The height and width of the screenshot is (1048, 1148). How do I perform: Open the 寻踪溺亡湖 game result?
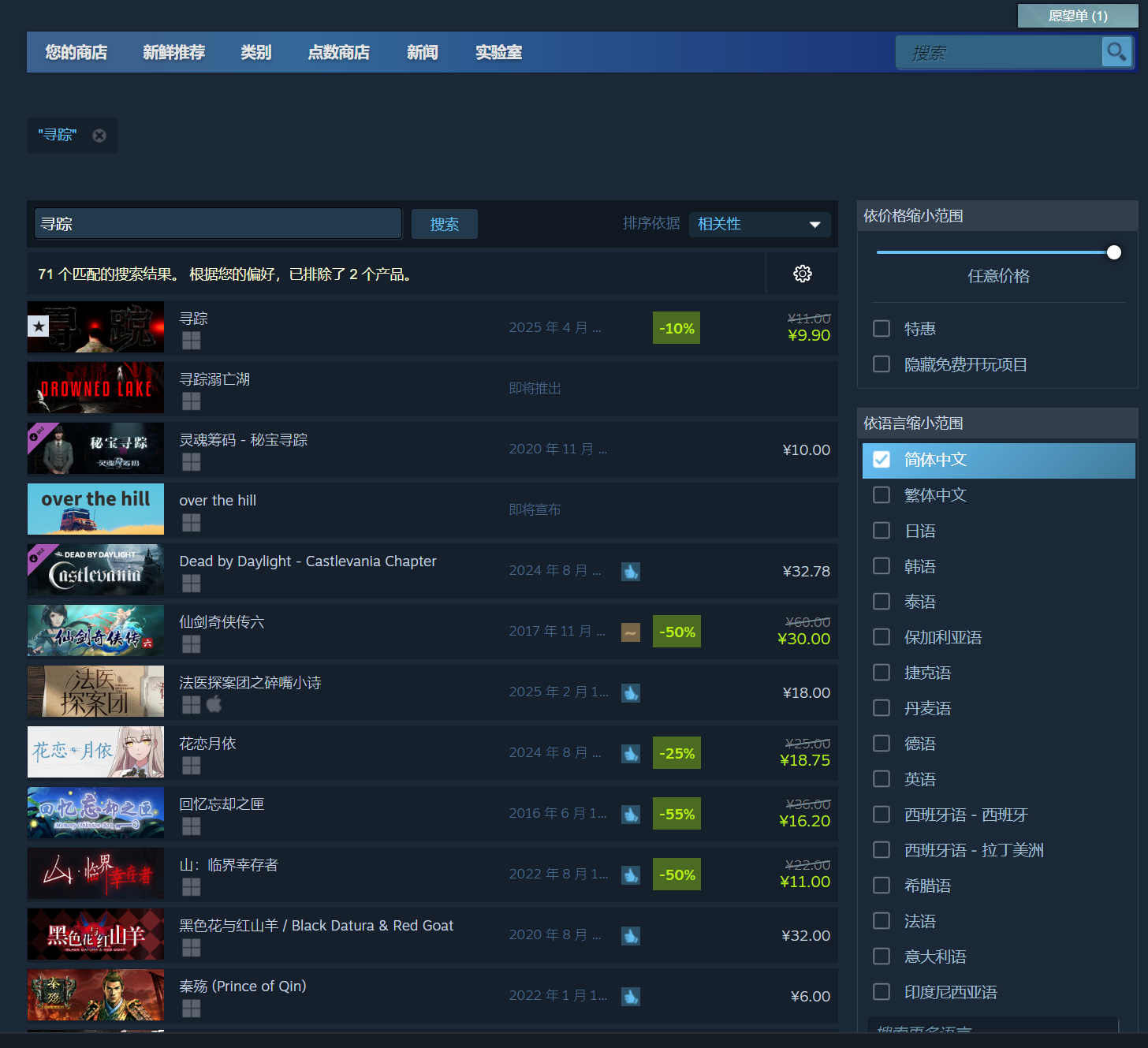(432, 388)
